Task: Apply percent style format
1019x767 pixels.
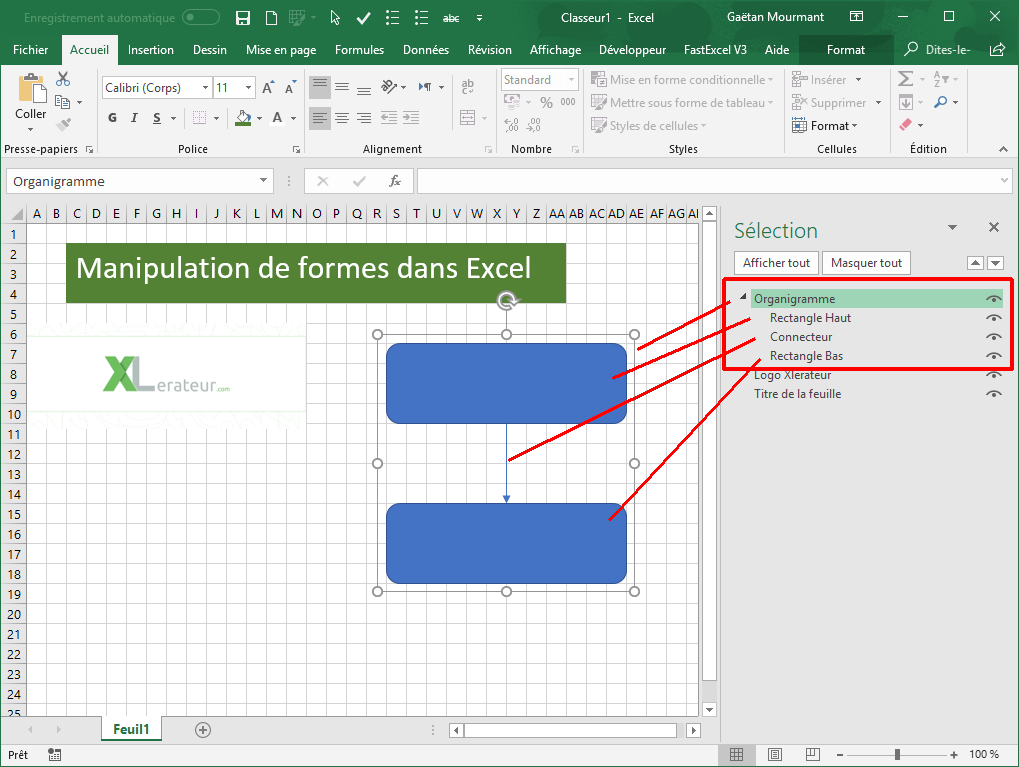Action: 547,102
